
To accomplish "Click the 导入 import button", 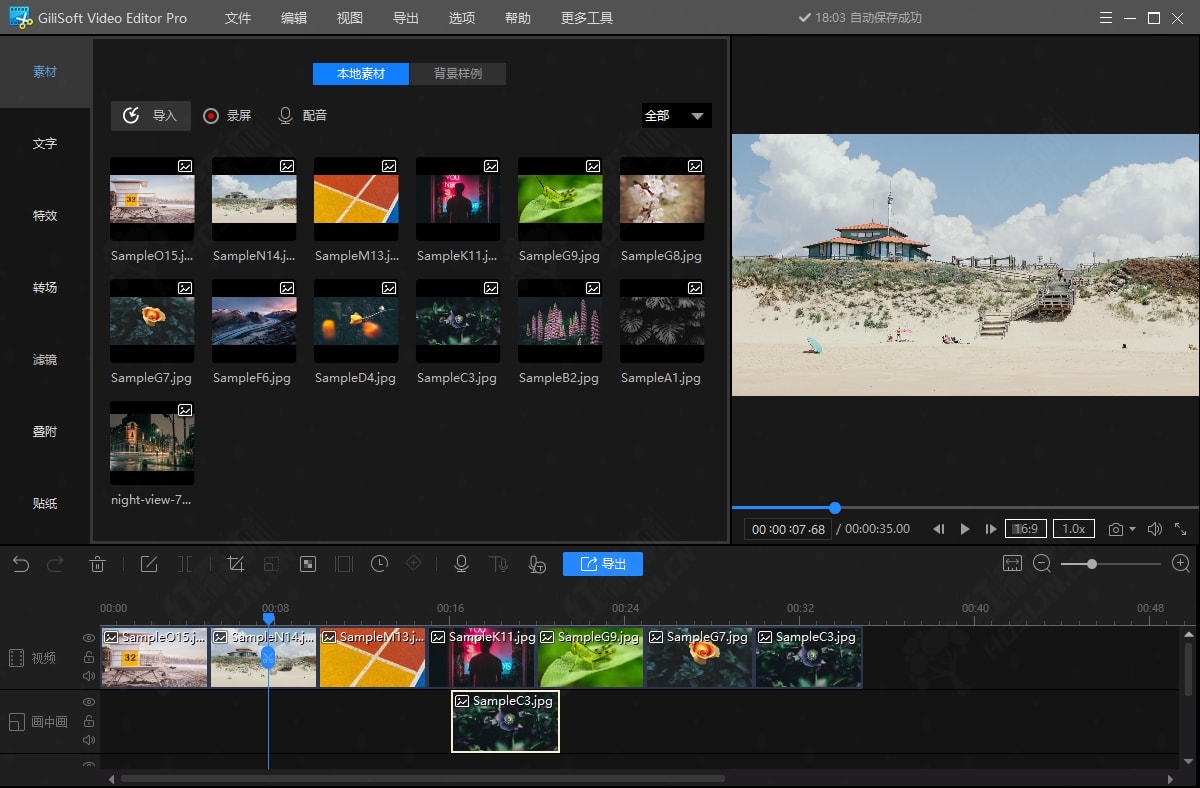I will pos(150,116).
